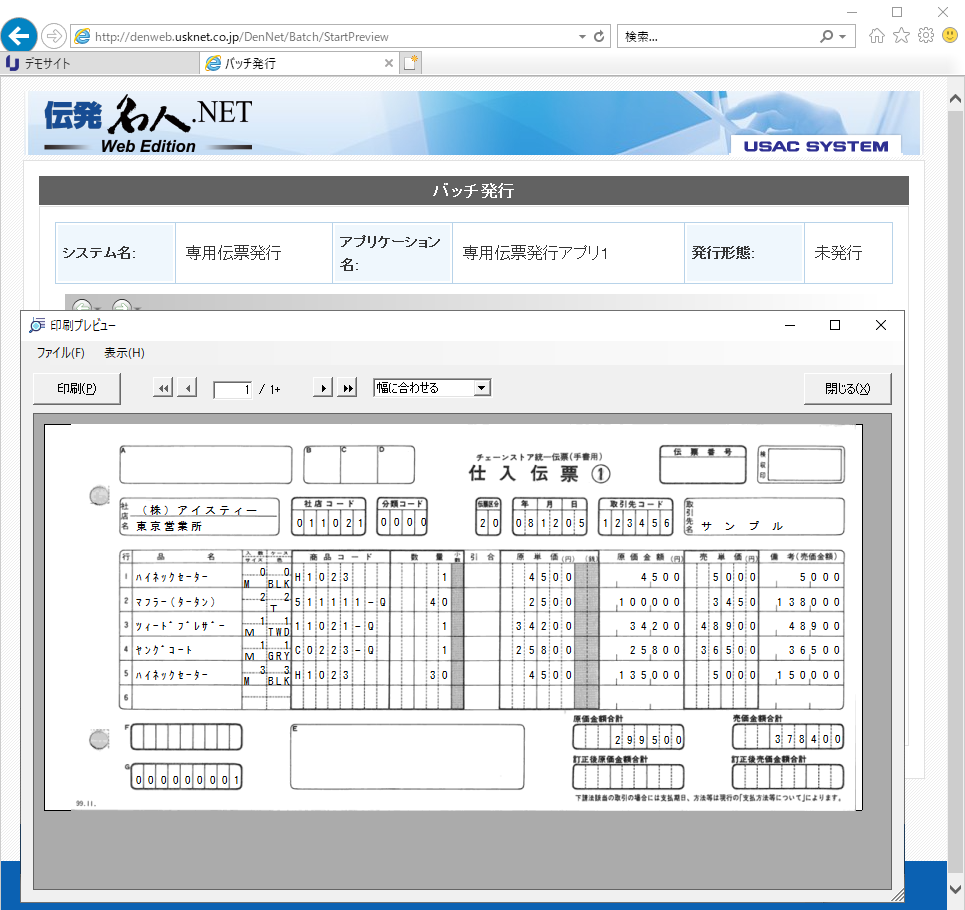Image resolution: width=965 pixels, height=910 pixels.
Task: Close the 印刷プレビュー window
Action: (881, 325)
